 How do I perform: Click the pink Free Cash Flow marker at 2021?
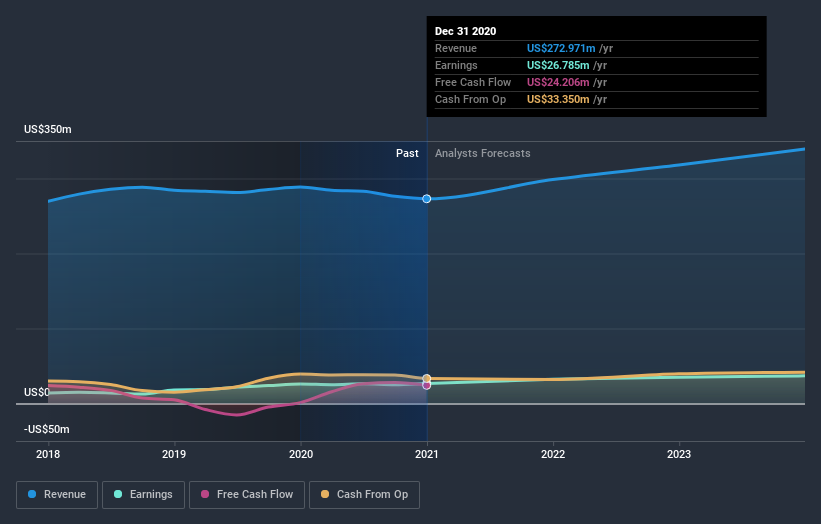(x=427, y=385)
